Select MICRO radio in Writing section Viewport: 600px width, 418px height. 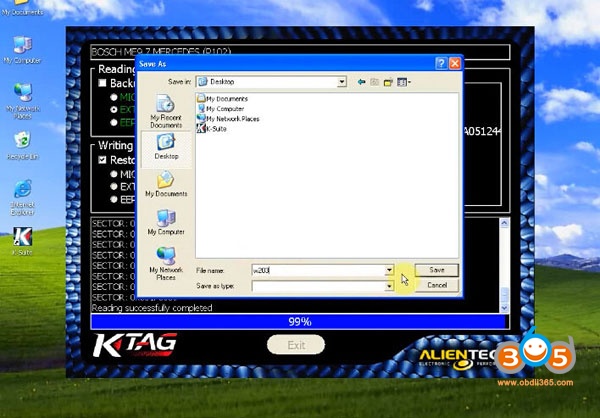coord(114,174)
